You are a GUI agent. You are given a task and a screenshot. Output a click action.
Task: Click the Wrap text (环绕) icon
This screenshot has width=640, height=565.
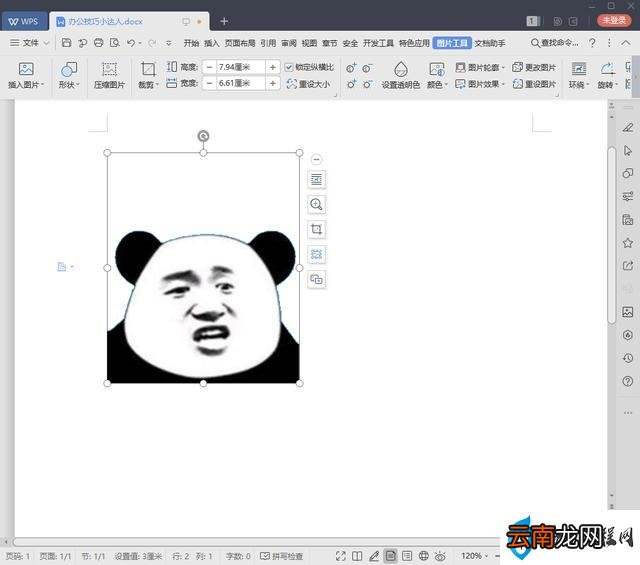(578, 69)
